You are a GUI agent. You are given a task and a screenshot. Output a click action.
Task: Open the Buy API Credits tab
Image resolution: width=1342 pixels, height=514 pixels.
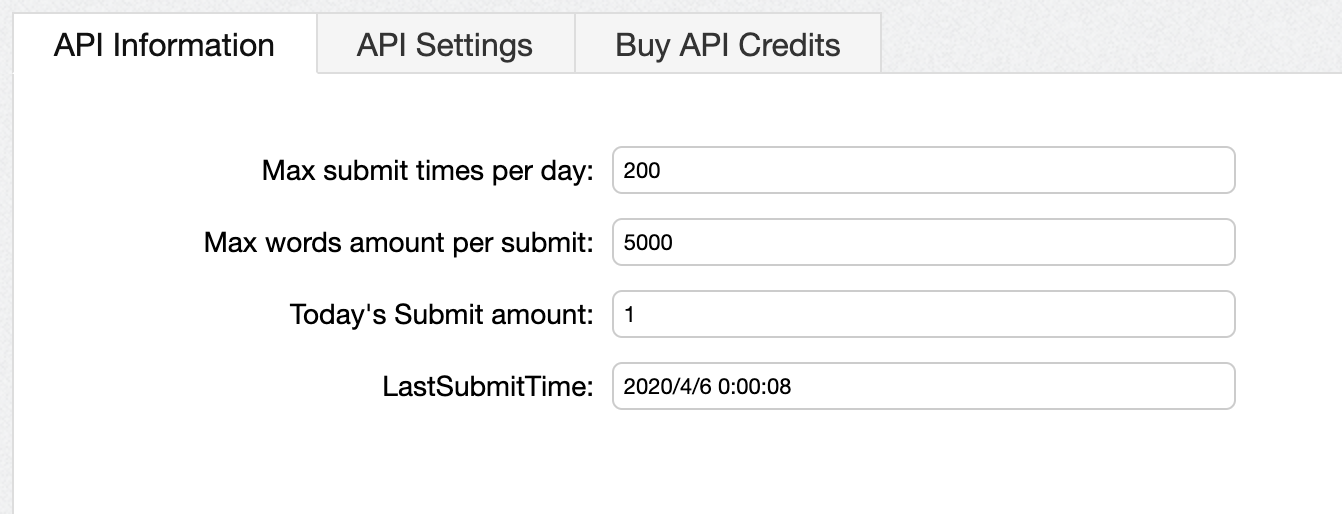click(x=727, y=45)
